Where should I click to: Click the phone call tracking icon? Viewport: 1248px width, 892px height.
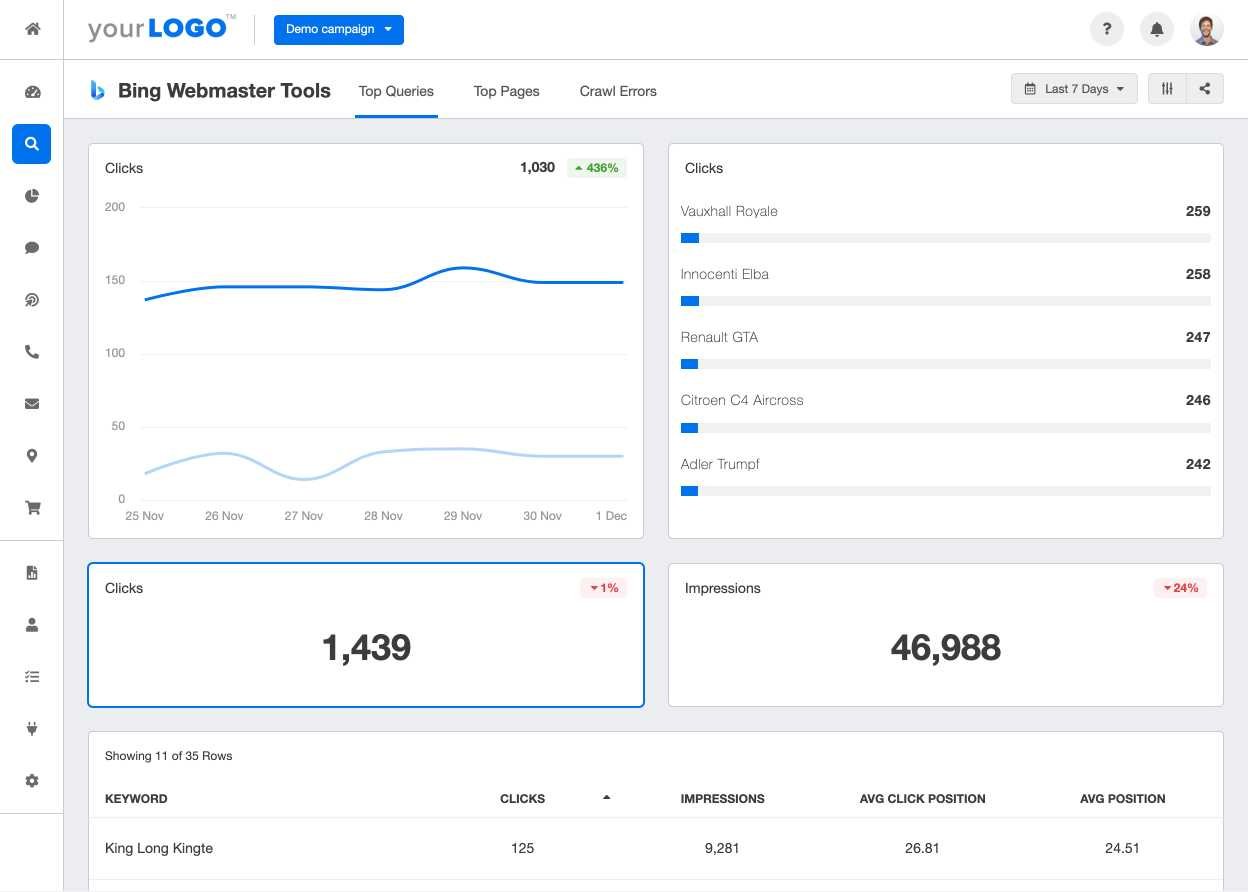(32, 352)
